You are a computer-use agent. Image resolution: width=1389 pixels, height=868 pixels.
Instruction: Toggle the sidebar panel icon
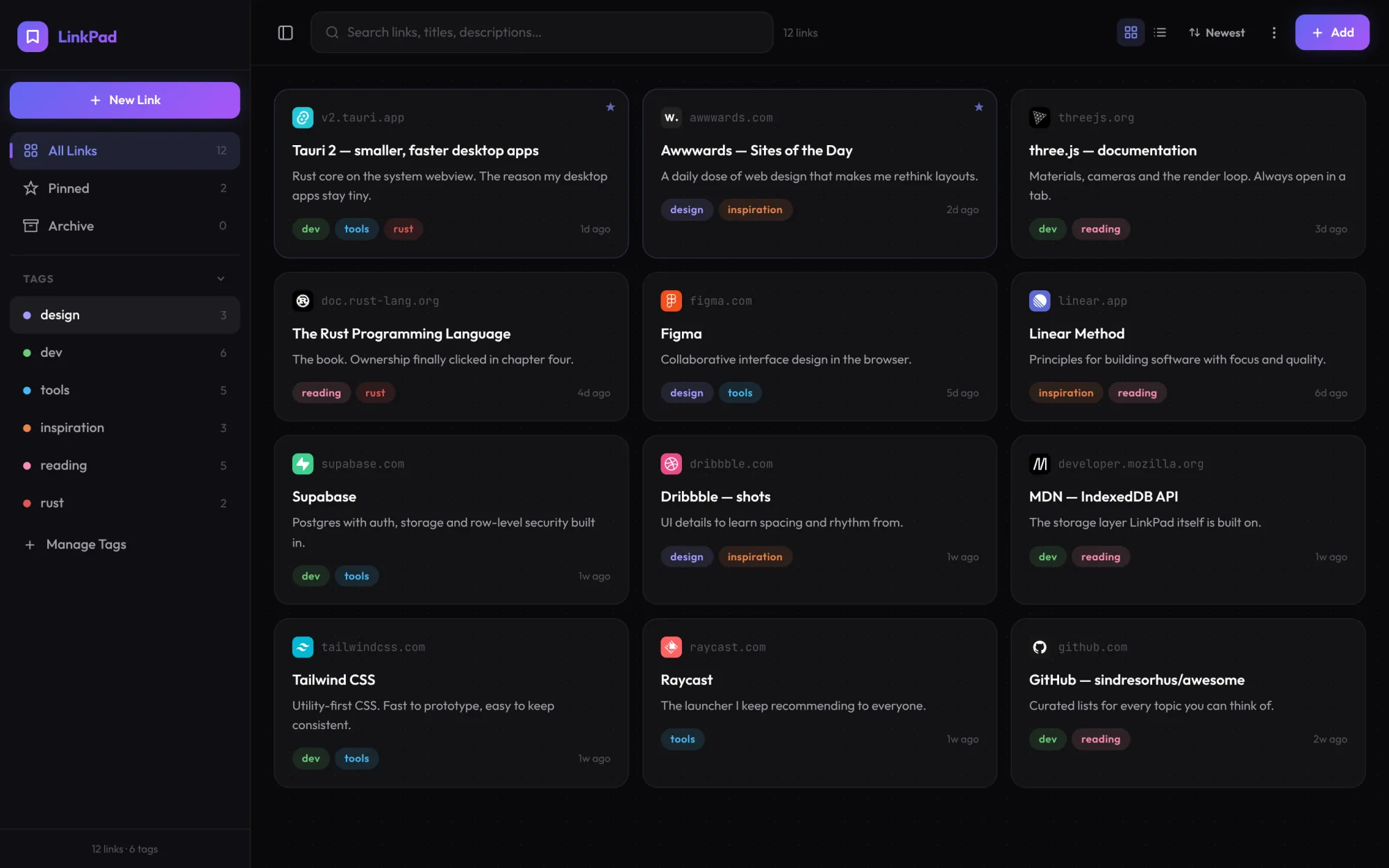(285, 33)
